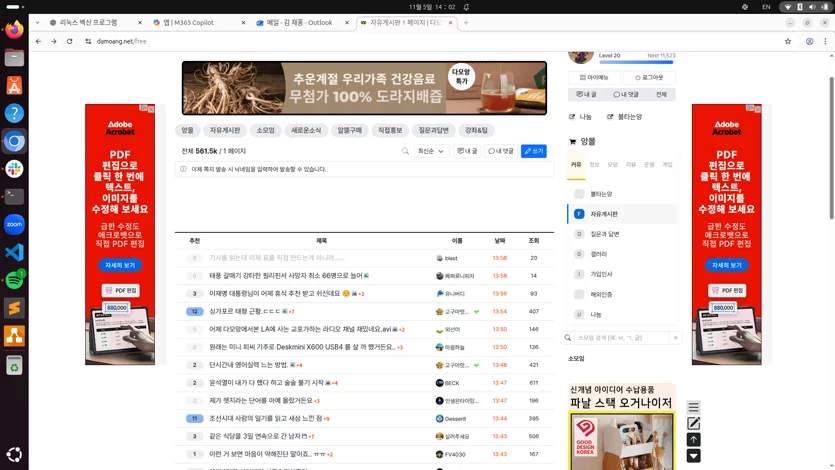Open the system volume indicator
This screenshot has height=470, width=835.
click(x=812, y=7)
